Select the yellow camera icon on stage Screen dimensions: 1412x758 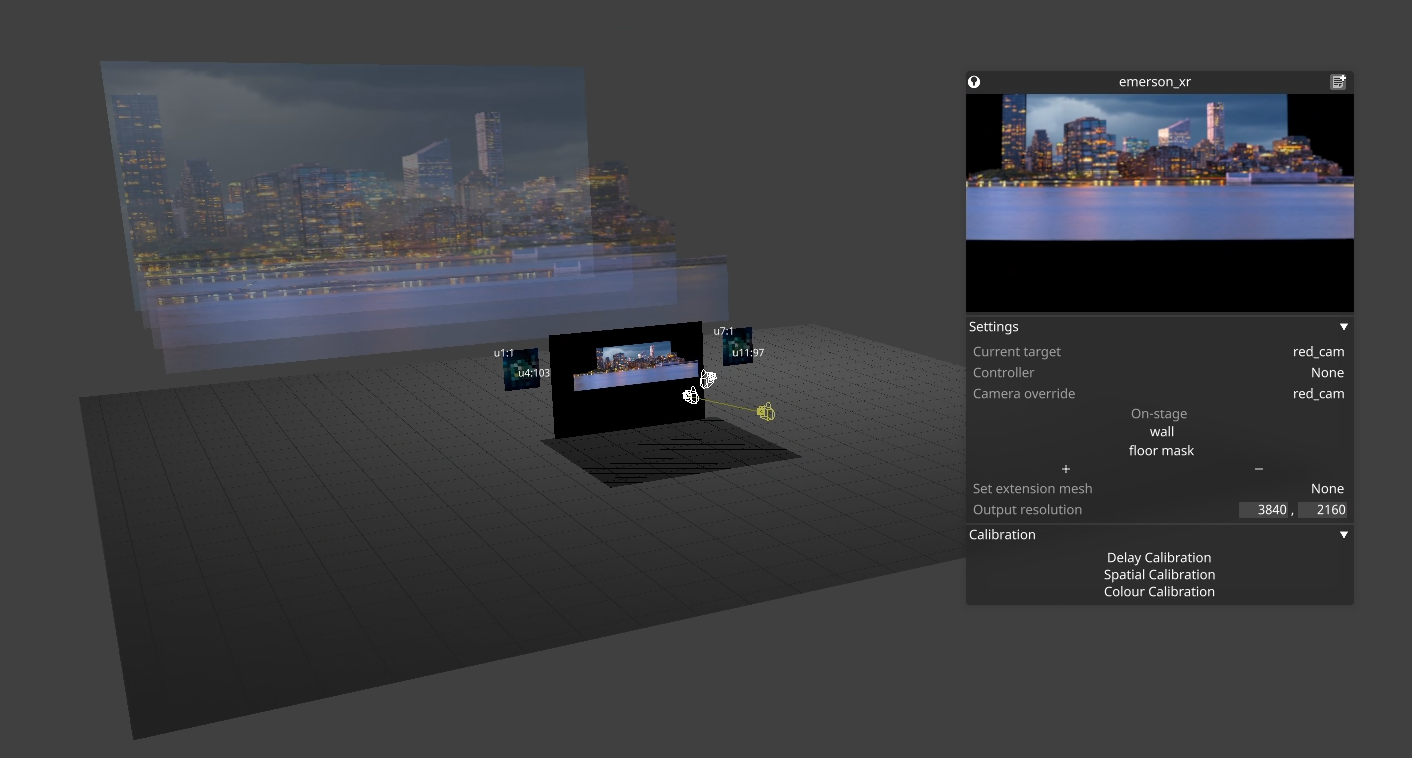click(766, 411)
